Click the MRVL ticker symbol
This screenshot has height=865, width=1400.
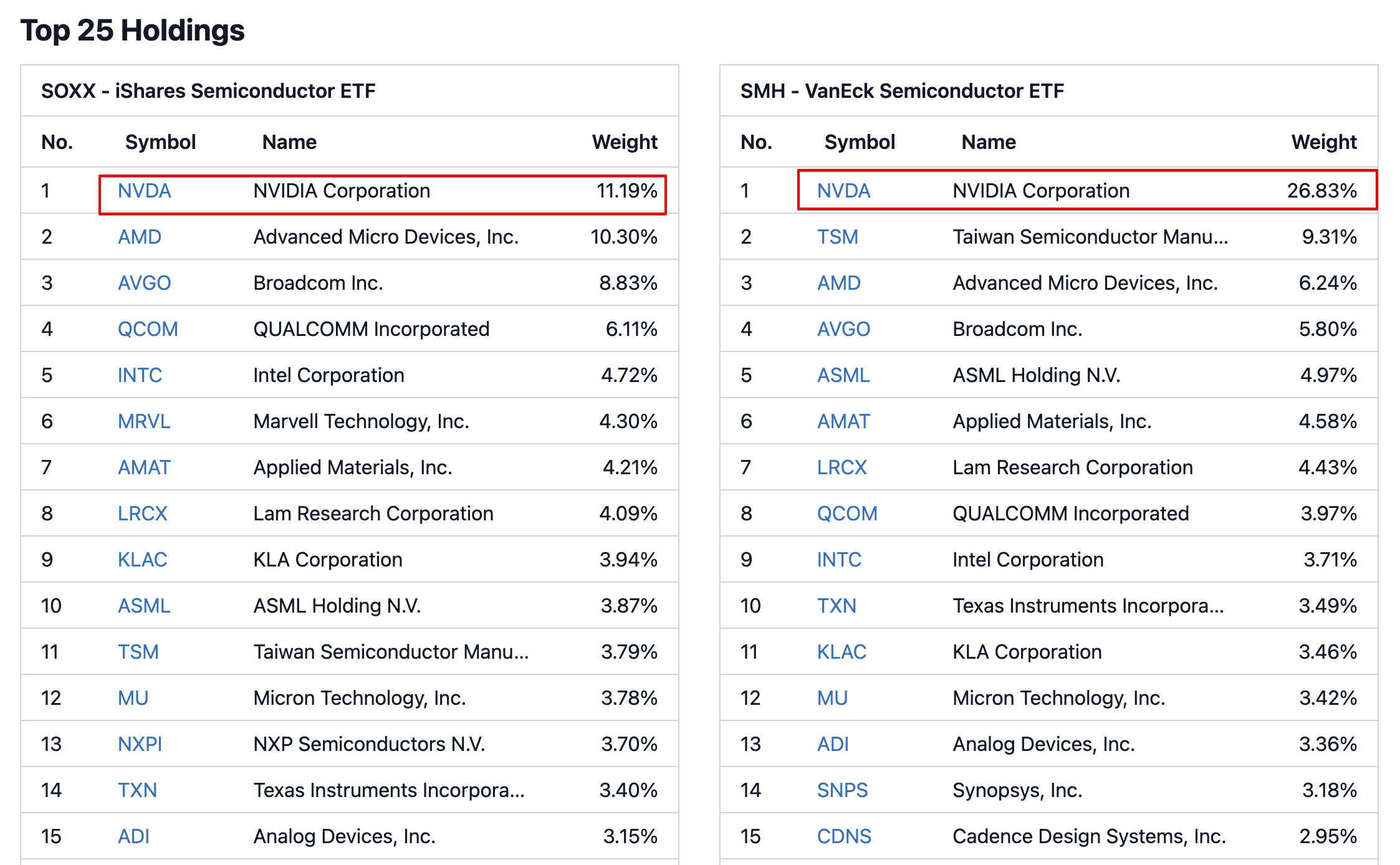[x=144, y=421]
